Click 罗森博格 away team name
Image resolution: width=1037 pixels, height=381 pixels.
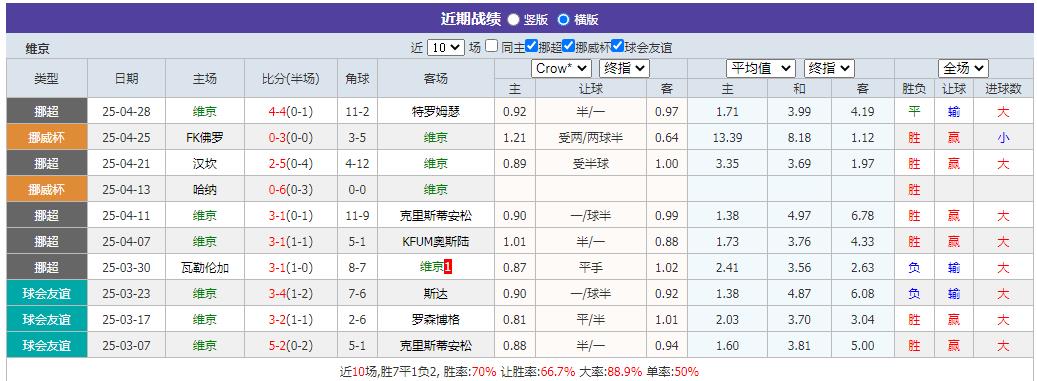[435, 319]
